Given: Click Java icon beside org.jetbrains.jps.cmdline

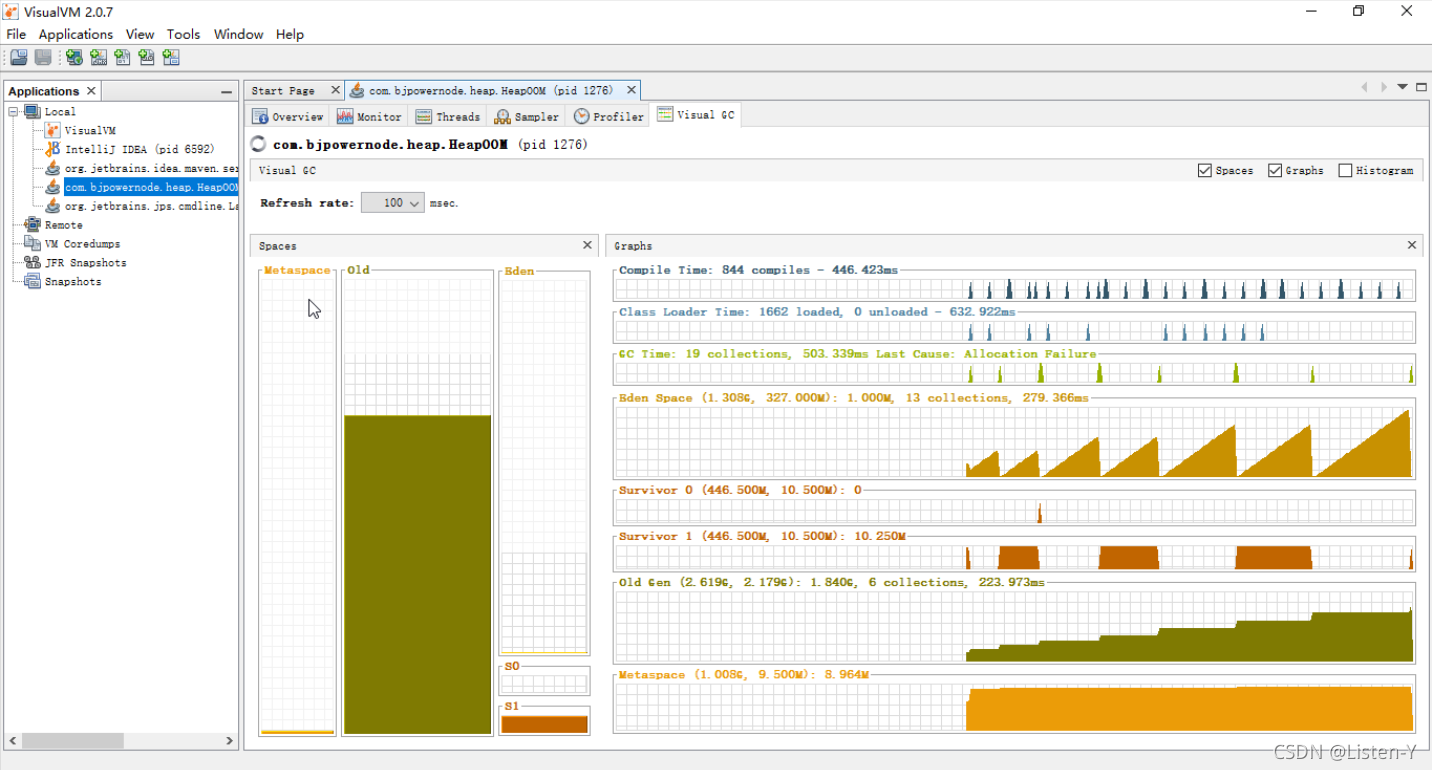Looking at the screenshot, I should tap(53, 206).
